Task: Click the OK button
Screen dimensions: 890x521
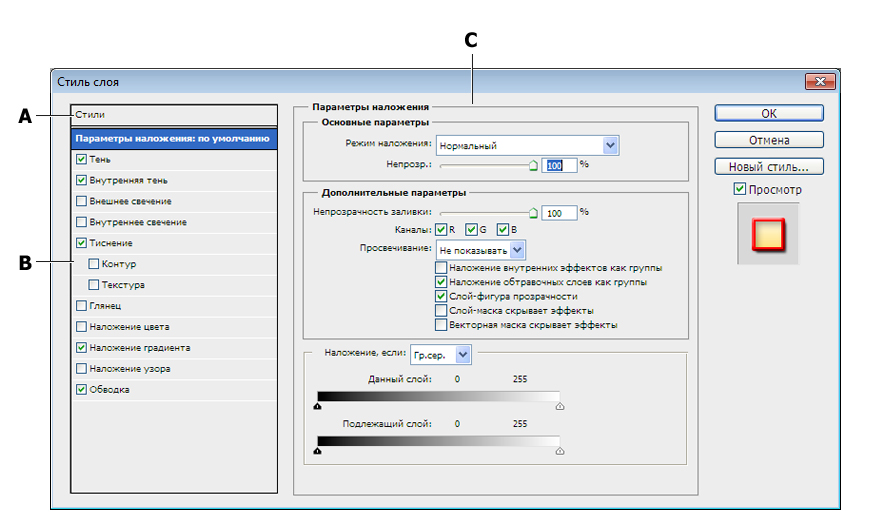Action: click(769, 113)
